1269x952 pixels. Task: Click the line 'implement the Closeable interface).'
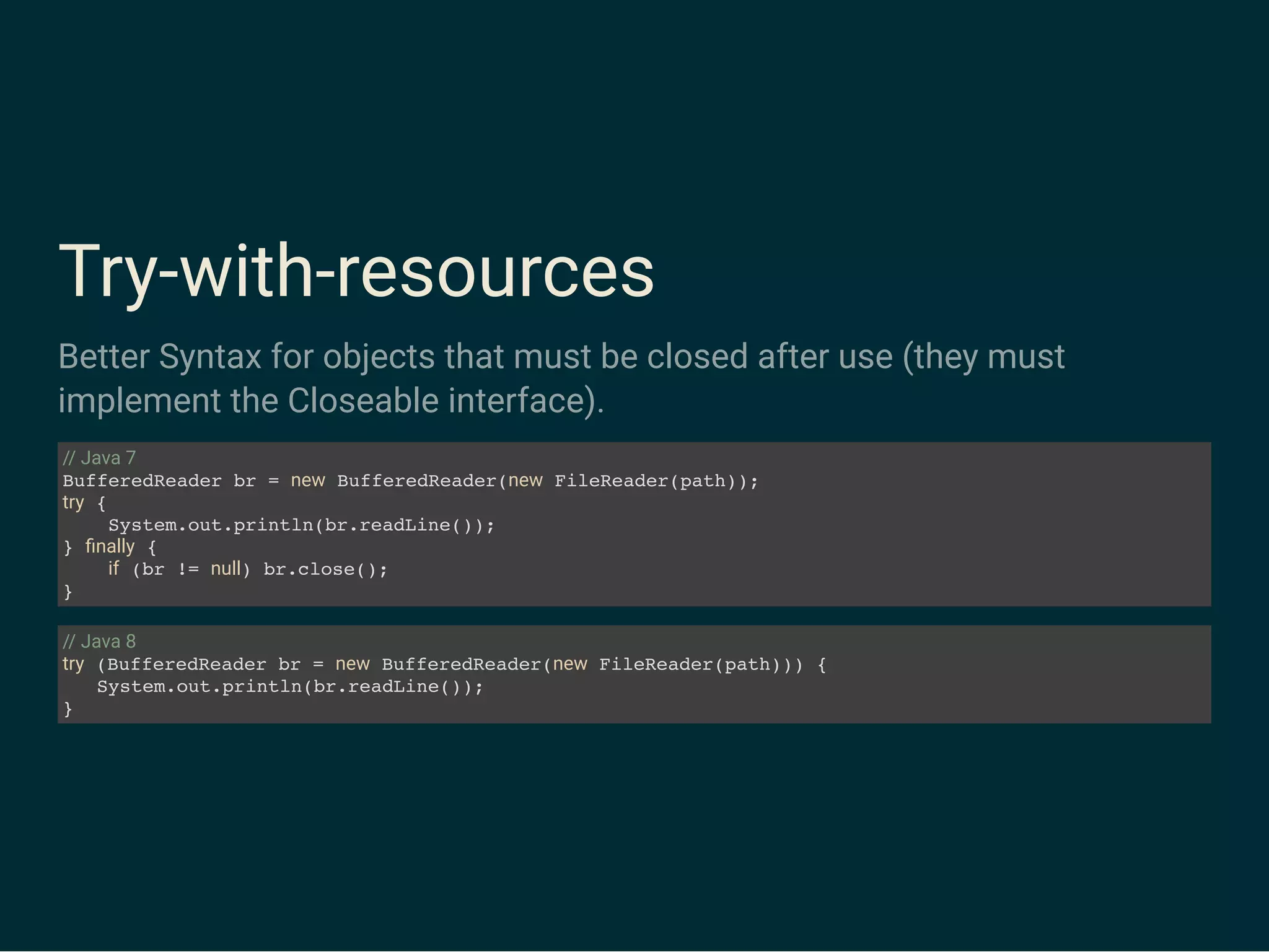[x=331, y=401]
